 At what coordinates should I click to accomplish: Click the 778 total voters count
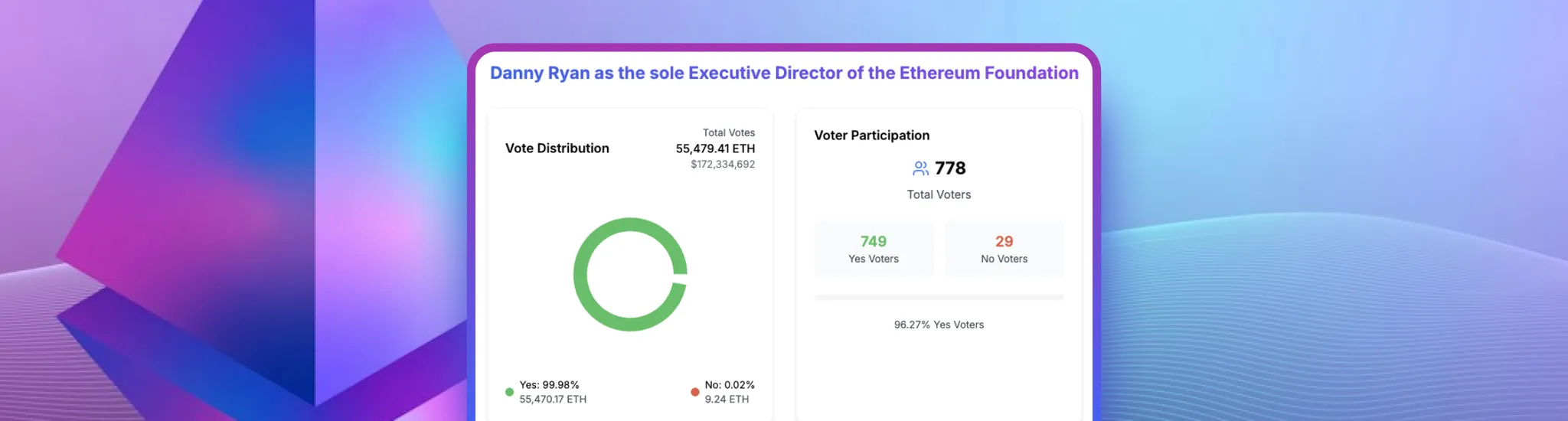(x=950, y=168)
